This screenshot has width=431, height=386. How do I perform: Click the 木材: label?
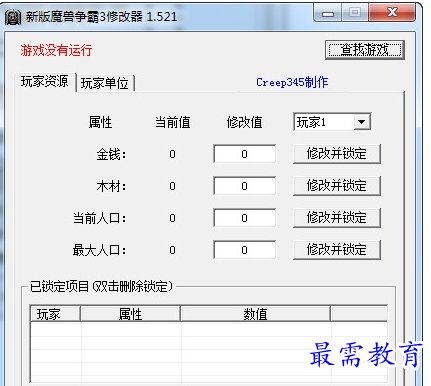pyautogui.click(x=111, y=186)
